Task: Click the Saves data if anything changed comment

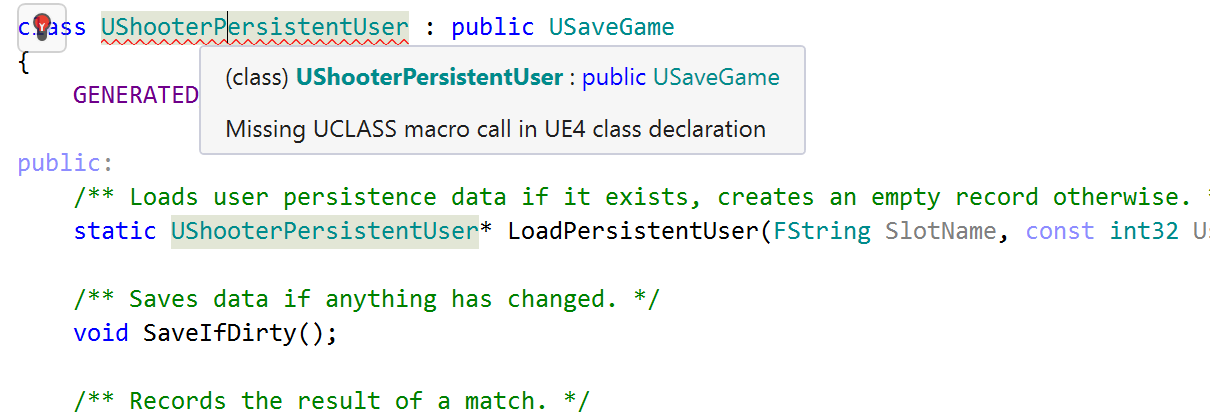Action: point(366,299)
